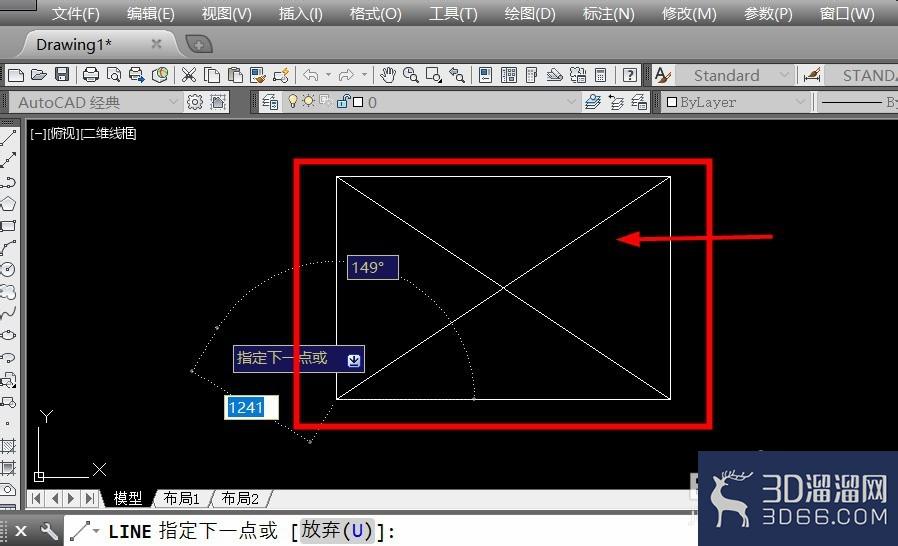
Task: Click the My Workspace icon
Action: click(x=218, y=102)
